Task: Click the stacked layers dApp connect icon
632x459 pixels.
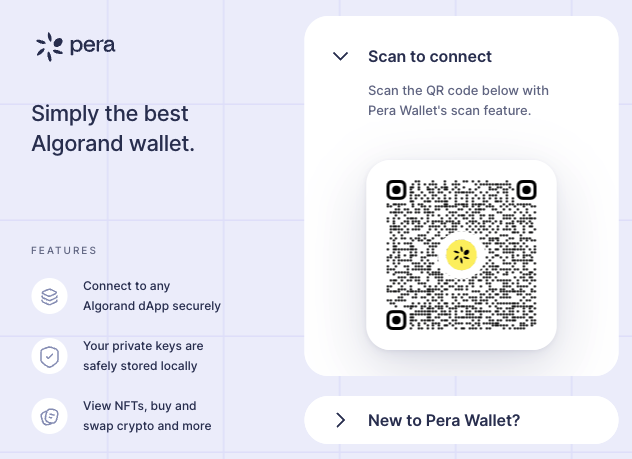Action: 49,296
